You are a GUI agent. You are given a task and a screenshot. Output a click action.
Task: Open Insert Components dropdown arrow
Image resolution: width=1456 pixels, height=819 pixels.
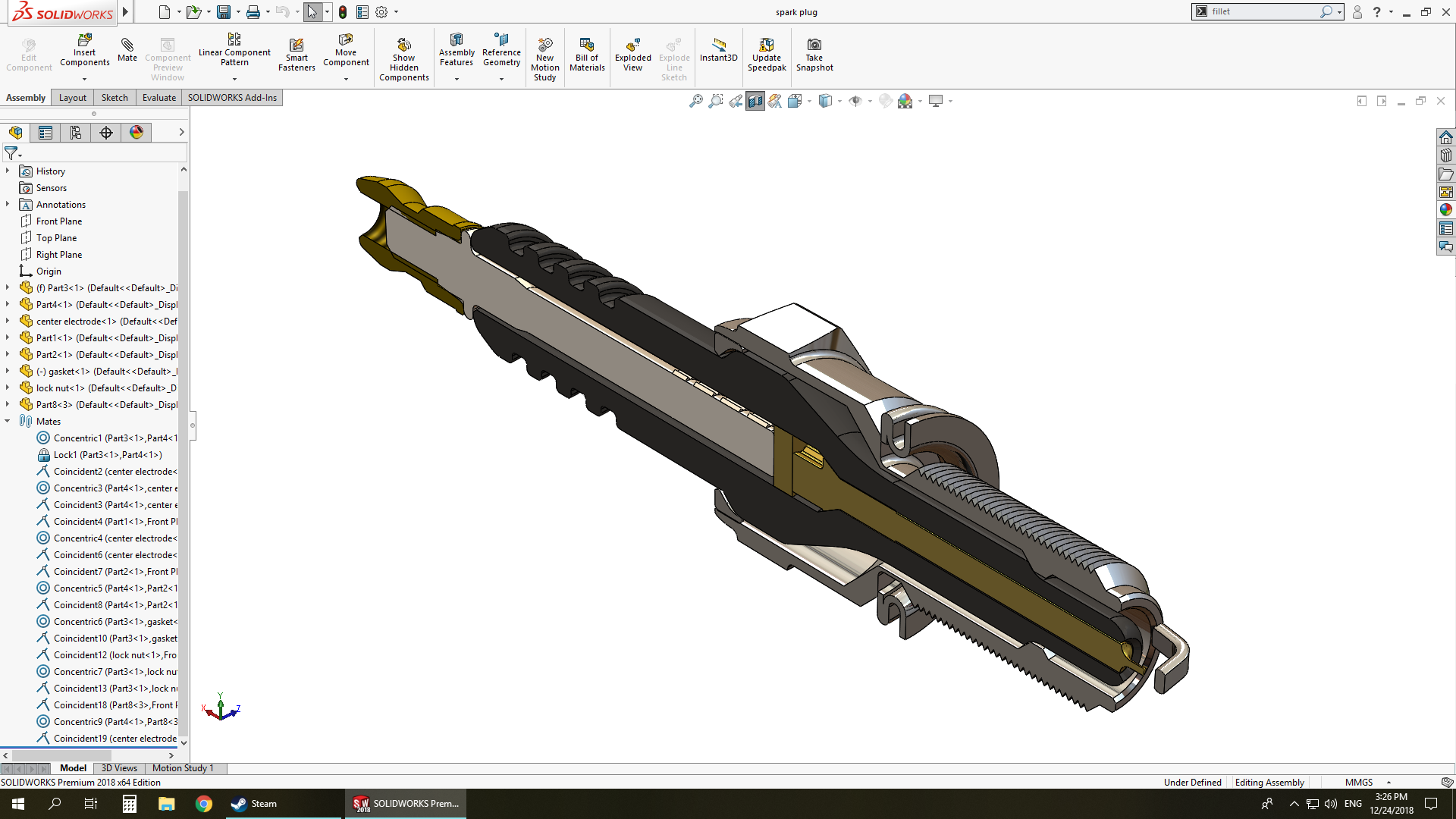84,79
